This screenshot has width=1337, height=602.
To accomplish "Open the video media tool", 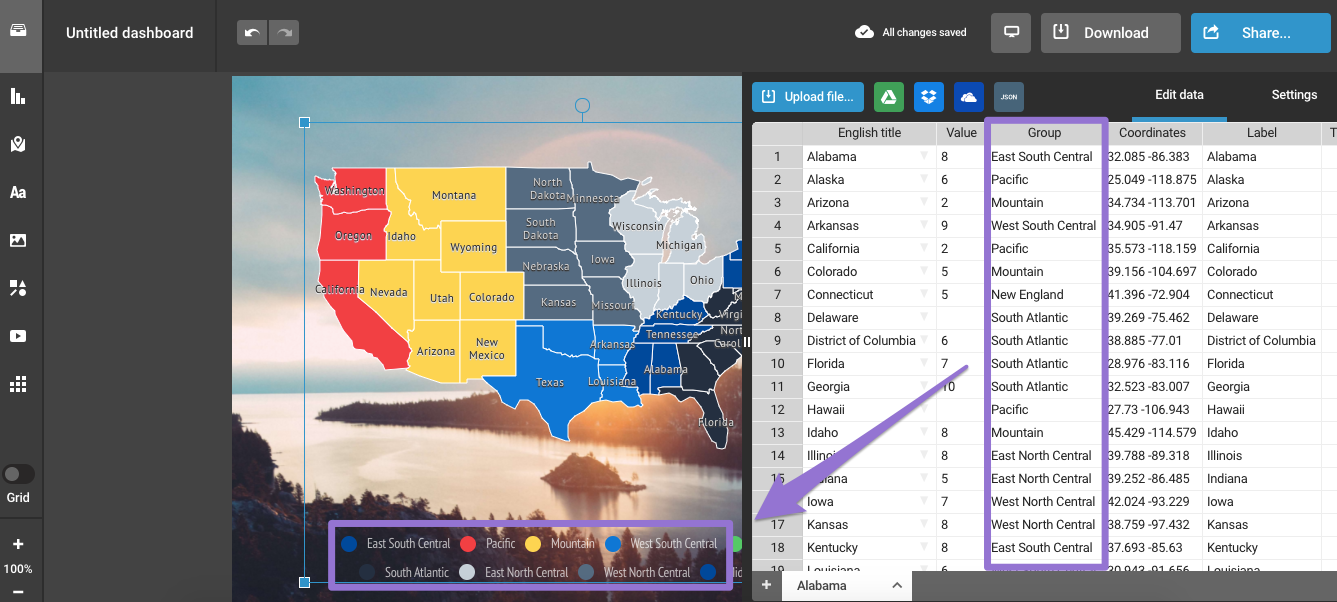I will (18, 336).
